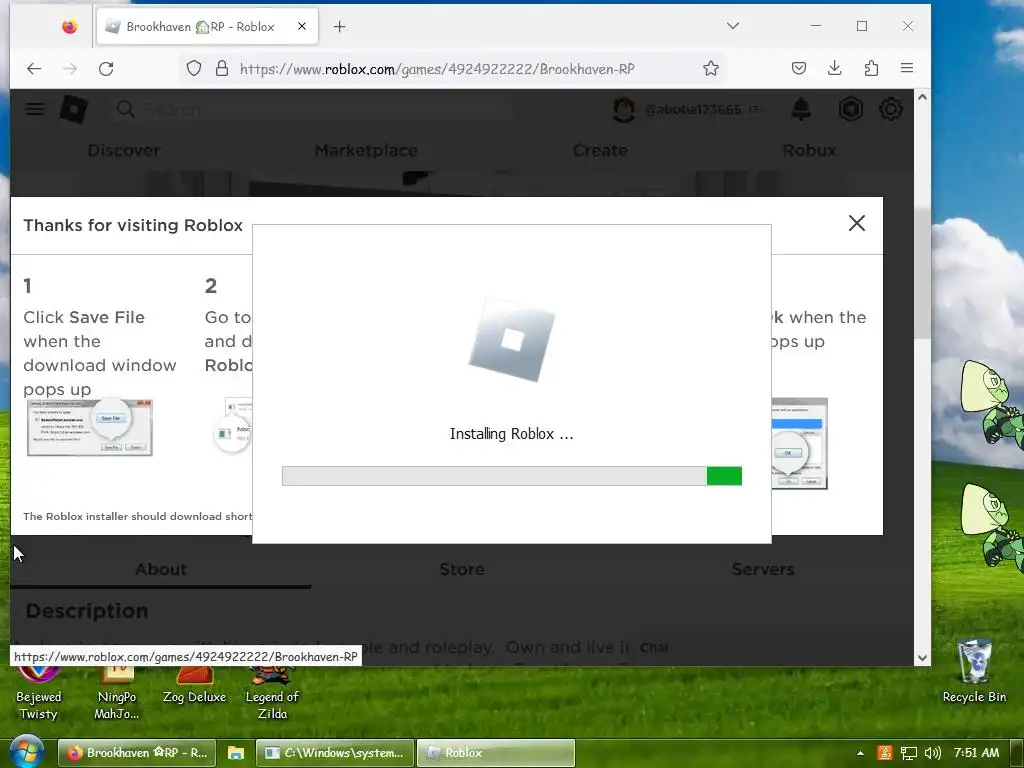Go to the Discover page
The width and height of the screenshot is (1024, 768).
123,150
